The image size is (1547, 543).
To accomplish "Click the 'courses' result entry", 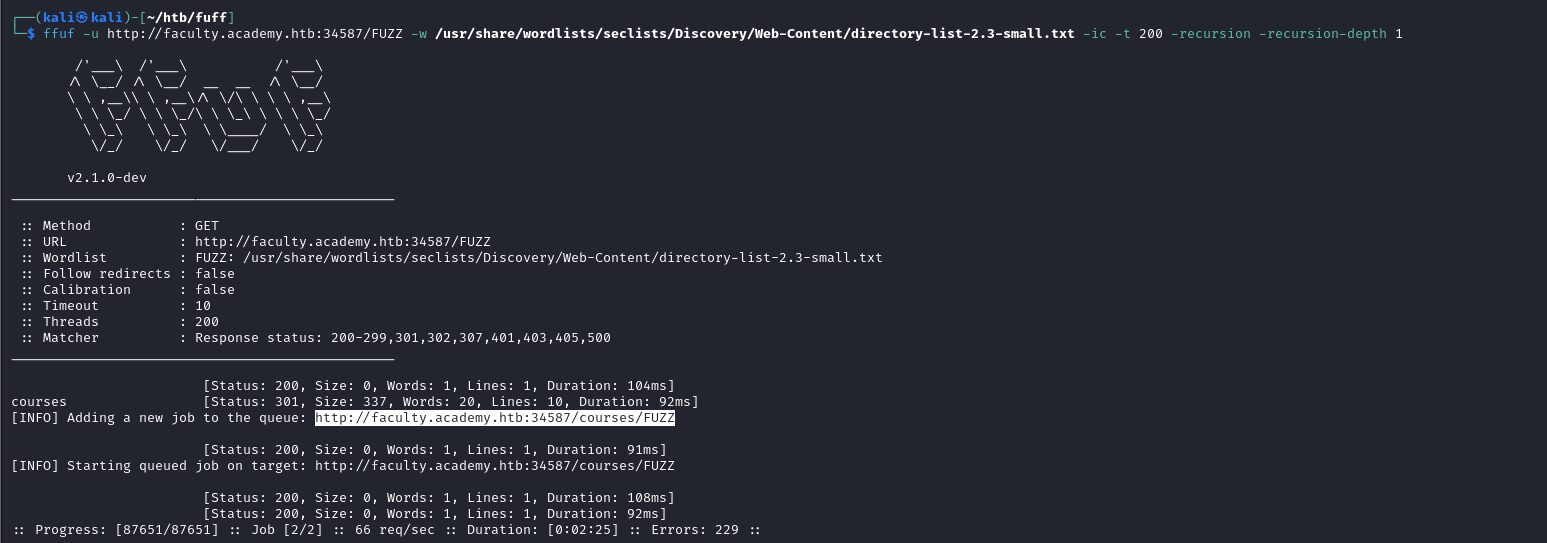I will coord(39,402).
